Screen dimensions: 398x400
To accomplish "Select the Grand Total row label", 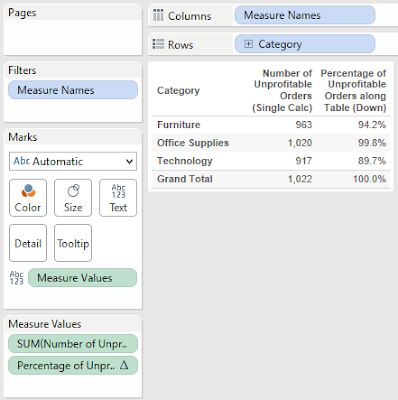I will pos(185,179).
